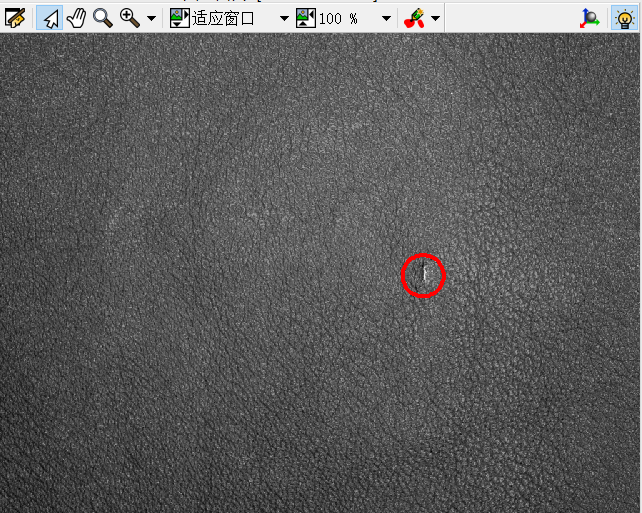Screen dimensions: 642x513
Task: Select the arrow pointer tool
Action: (x=50, y=18)
